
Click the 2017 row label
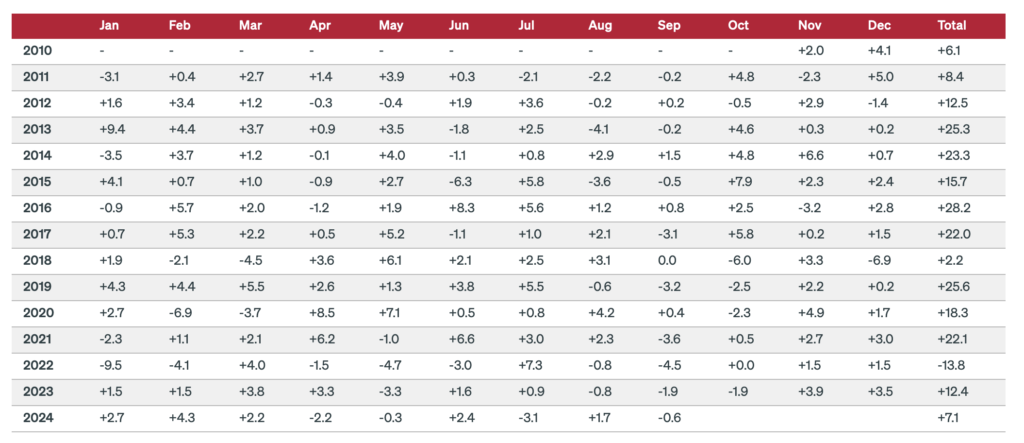(37, 233)
